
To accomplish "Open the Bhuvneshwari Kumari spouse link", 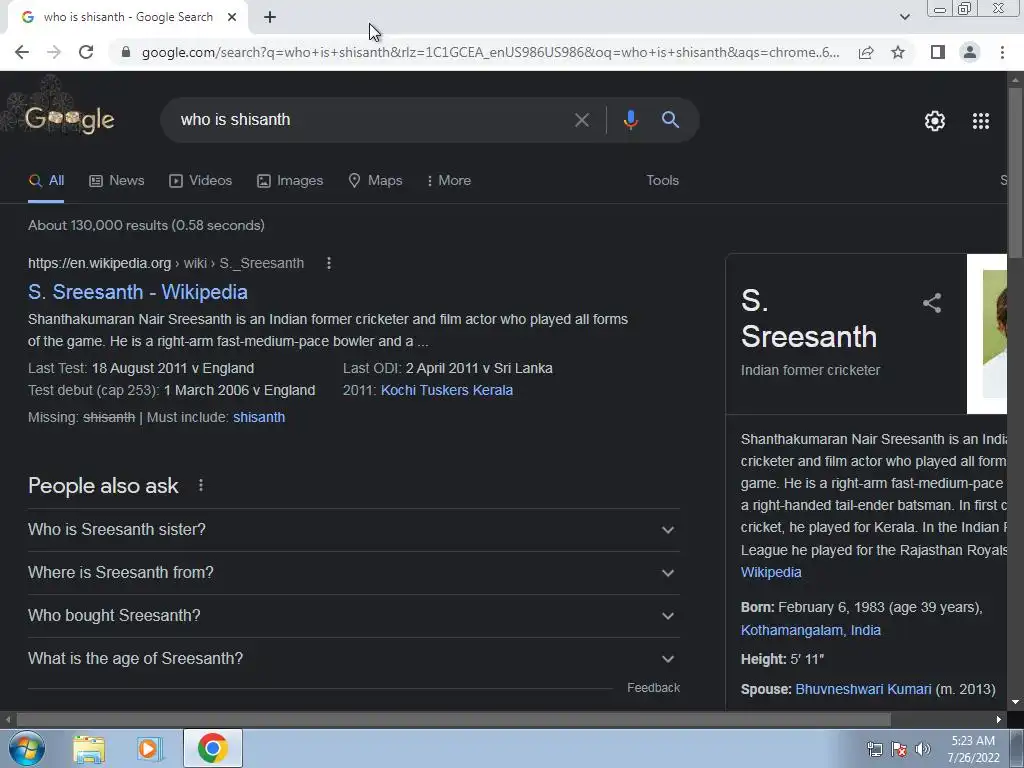I will coord(863,689).
